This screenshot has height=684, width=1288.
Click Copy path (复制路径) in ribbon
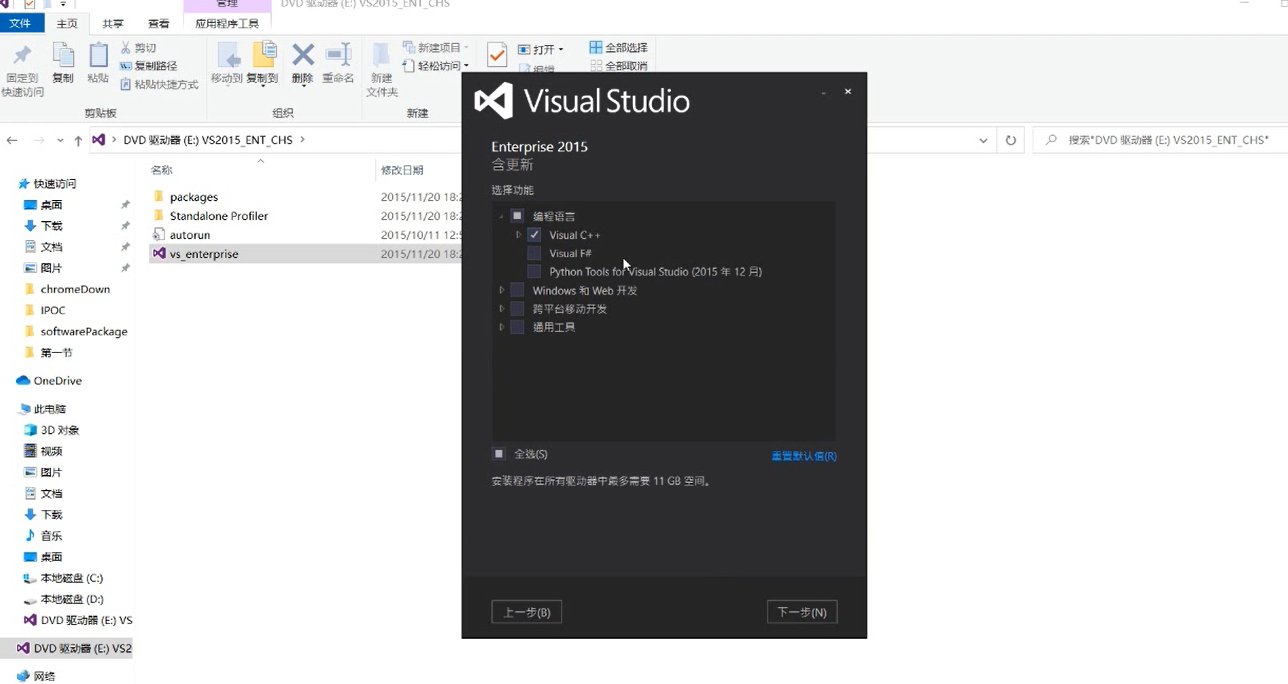pyautogui.click(x=148, y=66)
